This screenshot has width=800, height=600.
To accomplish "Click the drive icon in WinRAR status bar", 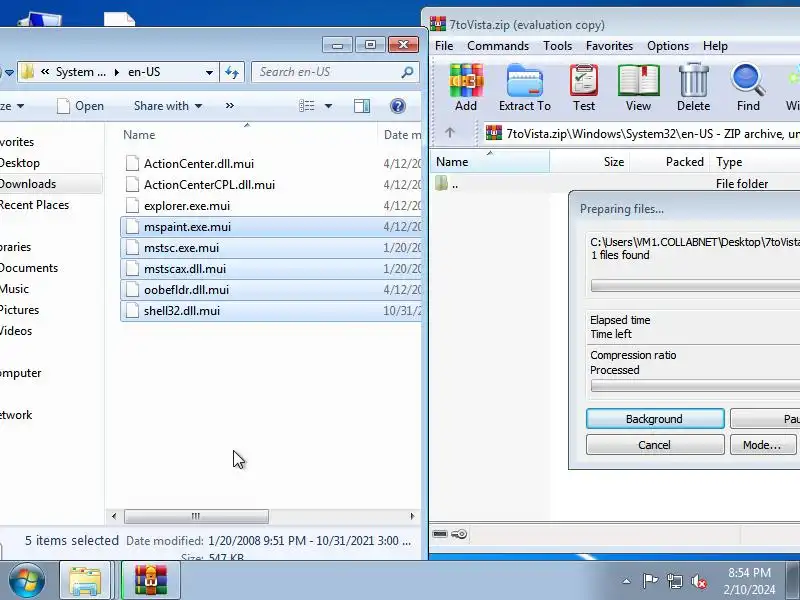I will tap(440, 534).
